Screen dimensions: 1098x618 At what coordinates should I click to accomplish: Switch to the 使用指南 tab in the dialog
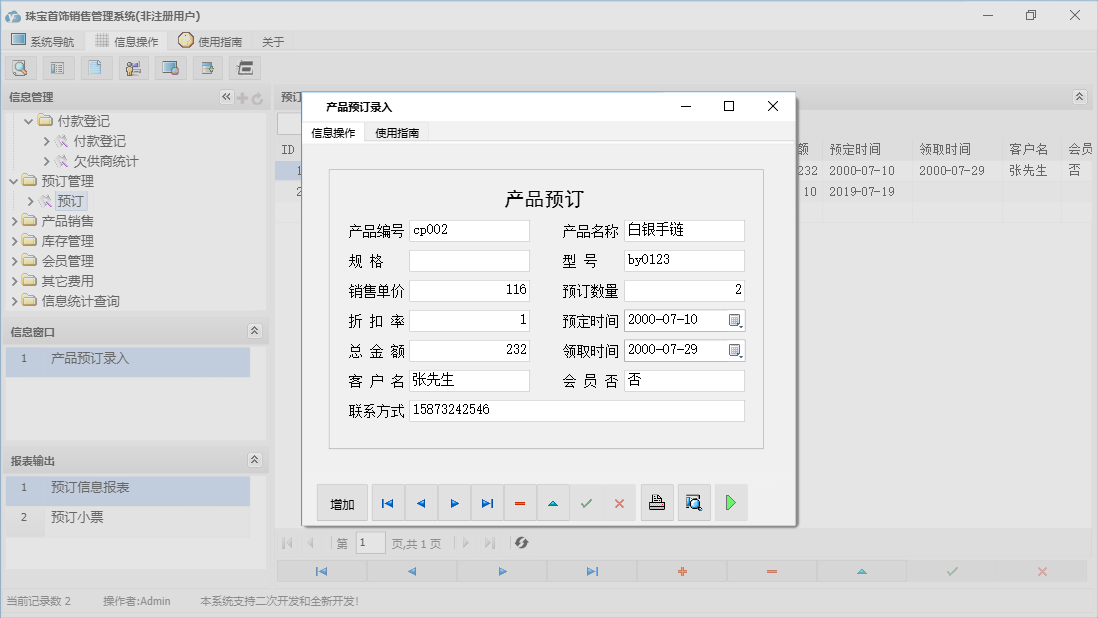[x=396, y=131]
